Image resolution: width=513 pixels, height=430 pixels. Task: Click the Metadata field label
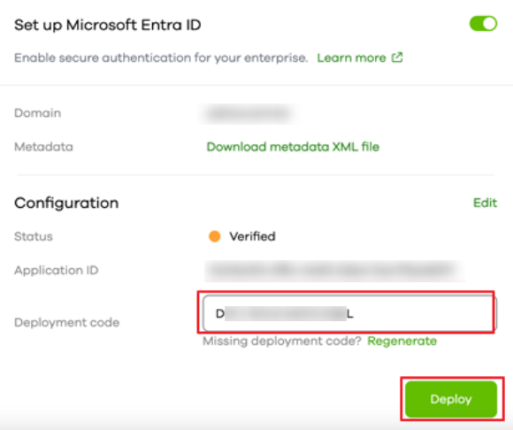coord(44,147)
